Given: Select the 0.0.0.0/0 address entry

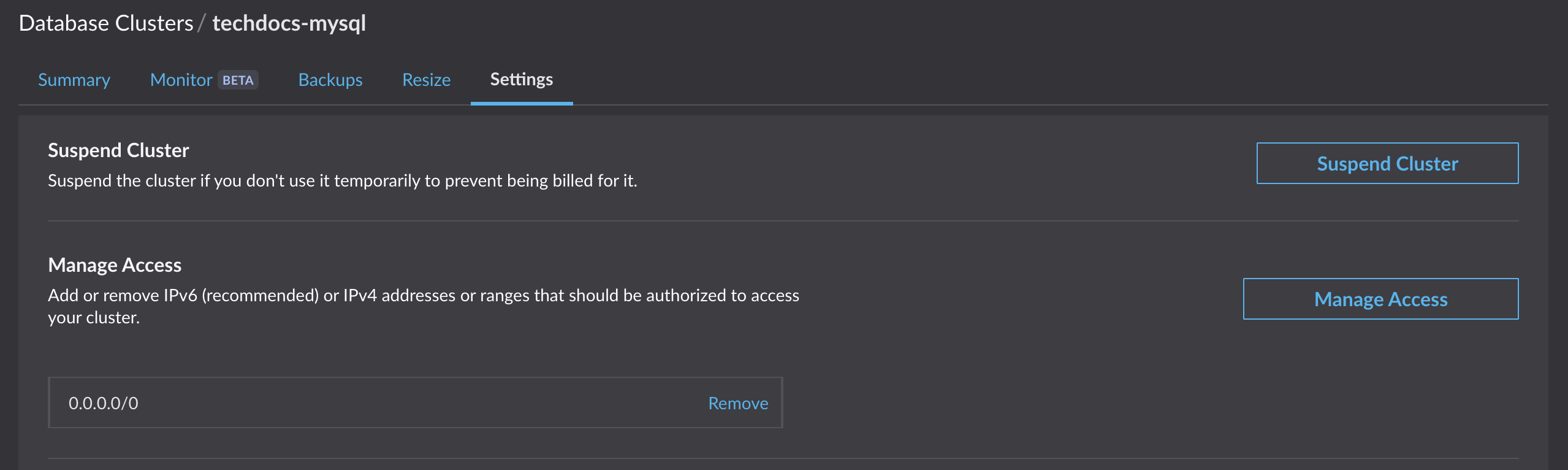Looking at the screenshot, I should click(x=103, y=403).
